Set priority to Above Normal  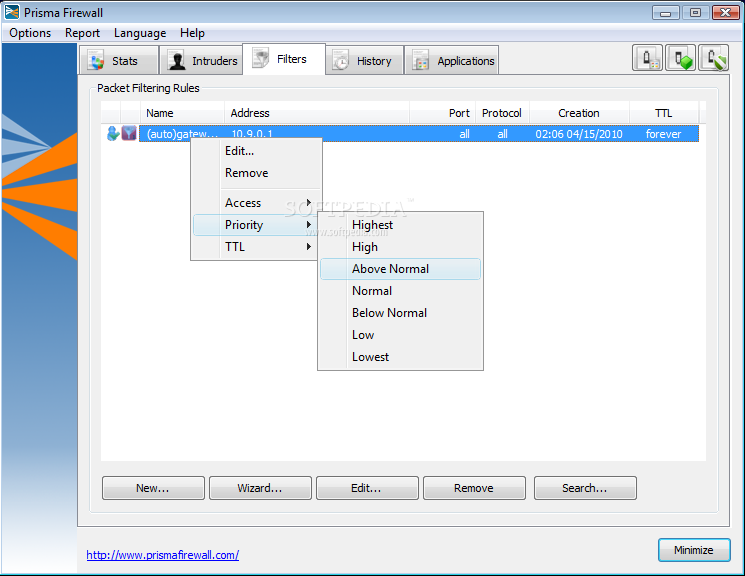pos(400,269)
